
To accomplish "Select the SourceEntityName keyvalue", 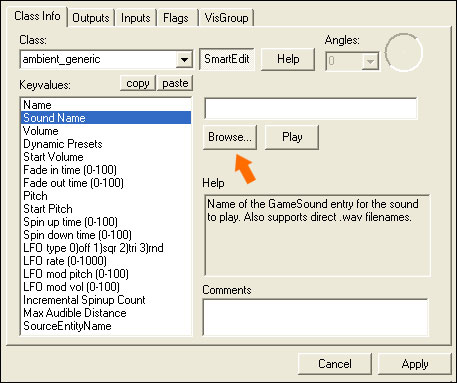I will [106, 326].
